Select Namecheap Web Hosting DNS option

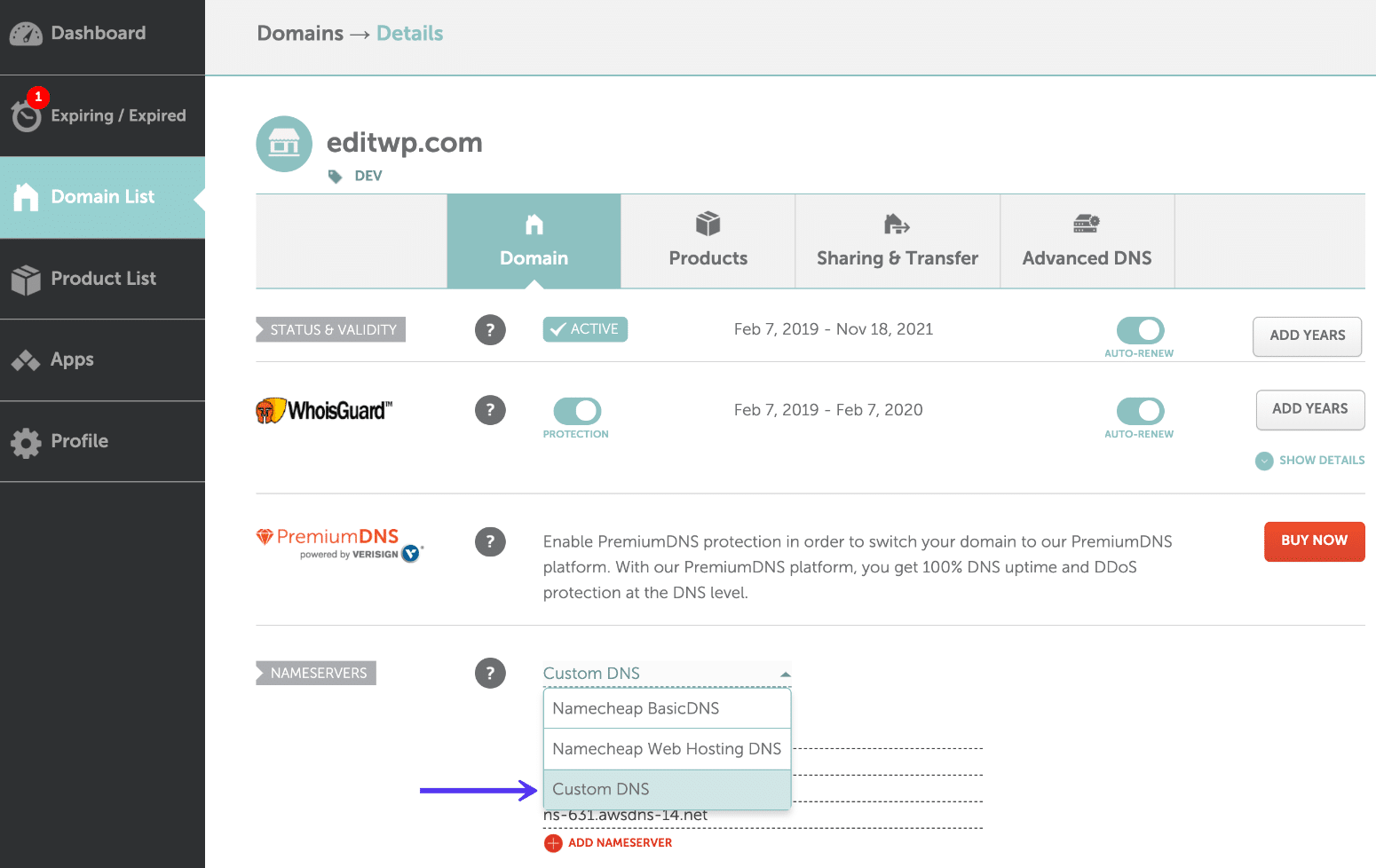666,748
